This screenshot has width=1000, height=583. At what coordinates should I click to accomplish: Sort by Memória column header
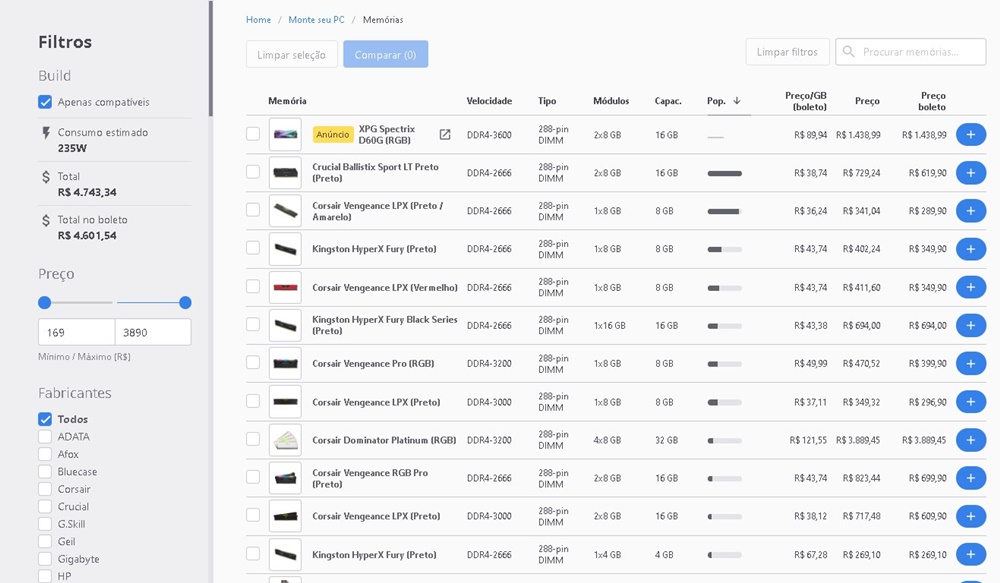click(x=287, y=101)
